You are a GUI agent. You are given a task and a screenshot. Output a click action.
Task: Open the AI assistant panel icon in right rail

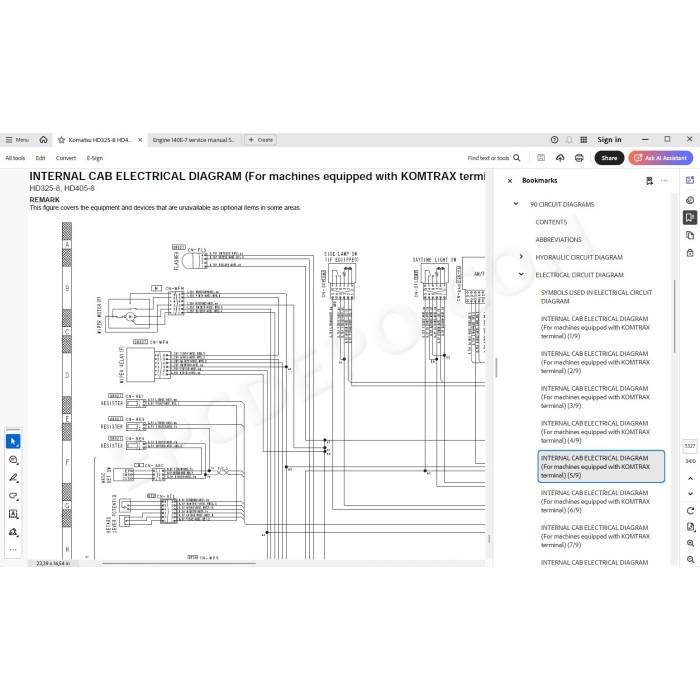[690, 180]
